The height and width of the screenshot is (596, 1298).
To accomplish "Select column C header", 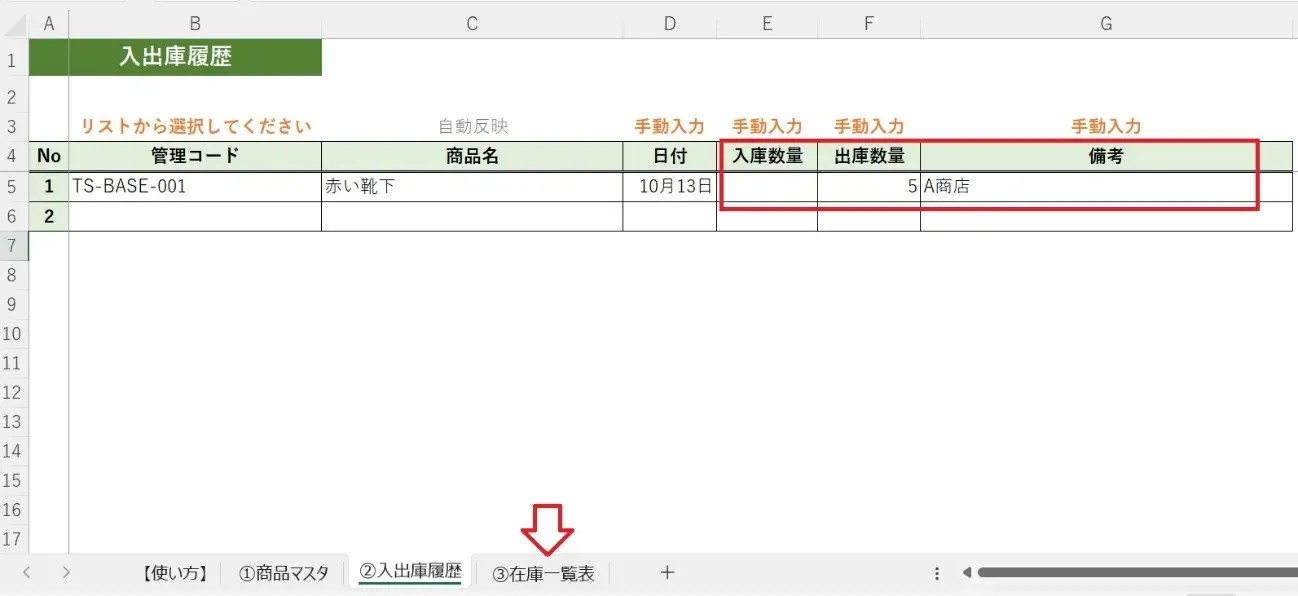I will click(472, 24).
